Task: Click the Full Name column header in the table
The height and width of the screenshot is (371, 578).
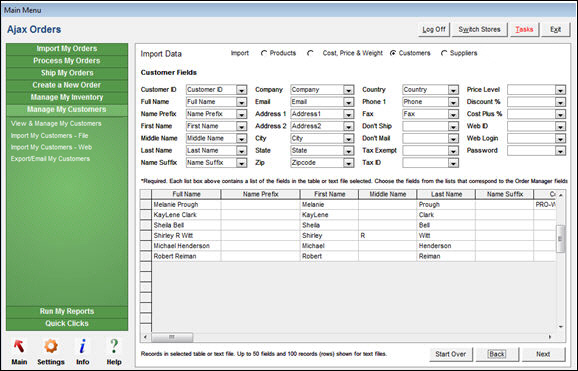Action: point(186,194)
